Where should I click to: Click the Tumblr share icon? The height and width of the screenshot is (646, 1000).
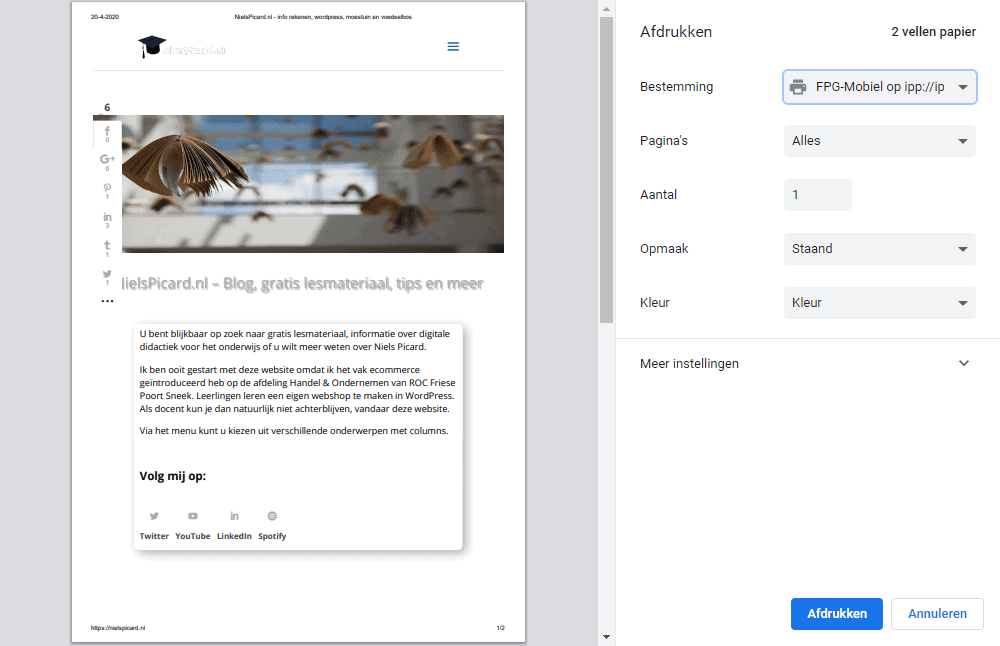click(x=107, y=243)
